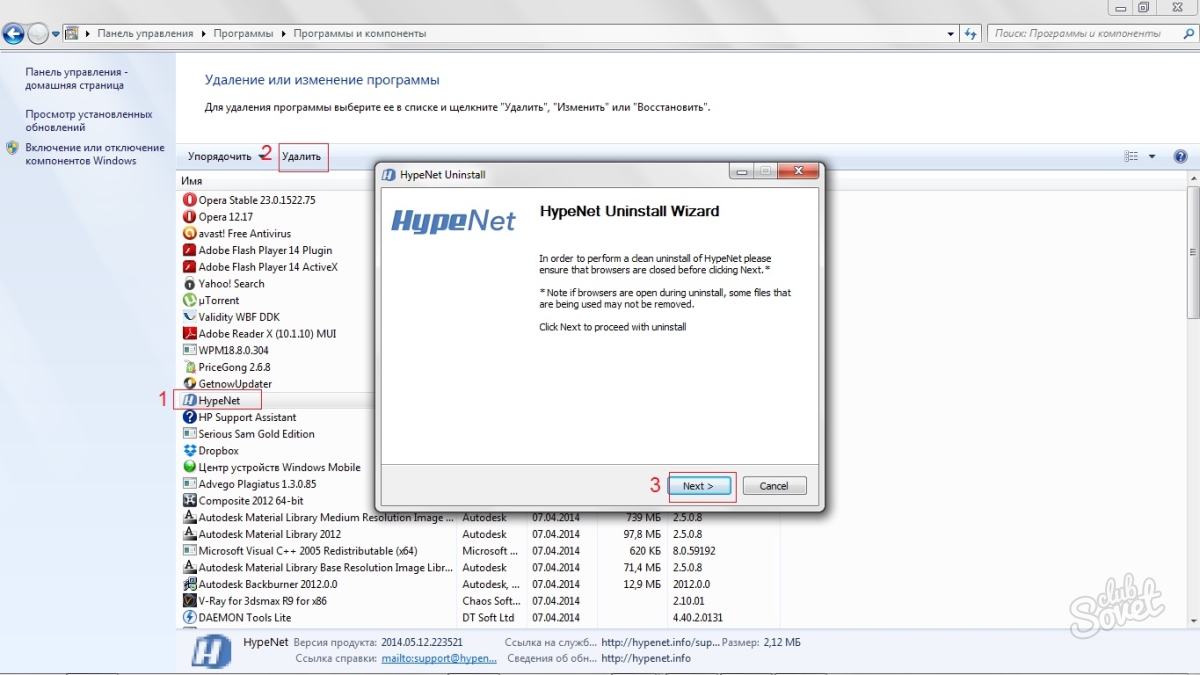Cancel the HypeNet Uninstall wizard
This screenshot has width=1200, height=675.
pos(774,486)
